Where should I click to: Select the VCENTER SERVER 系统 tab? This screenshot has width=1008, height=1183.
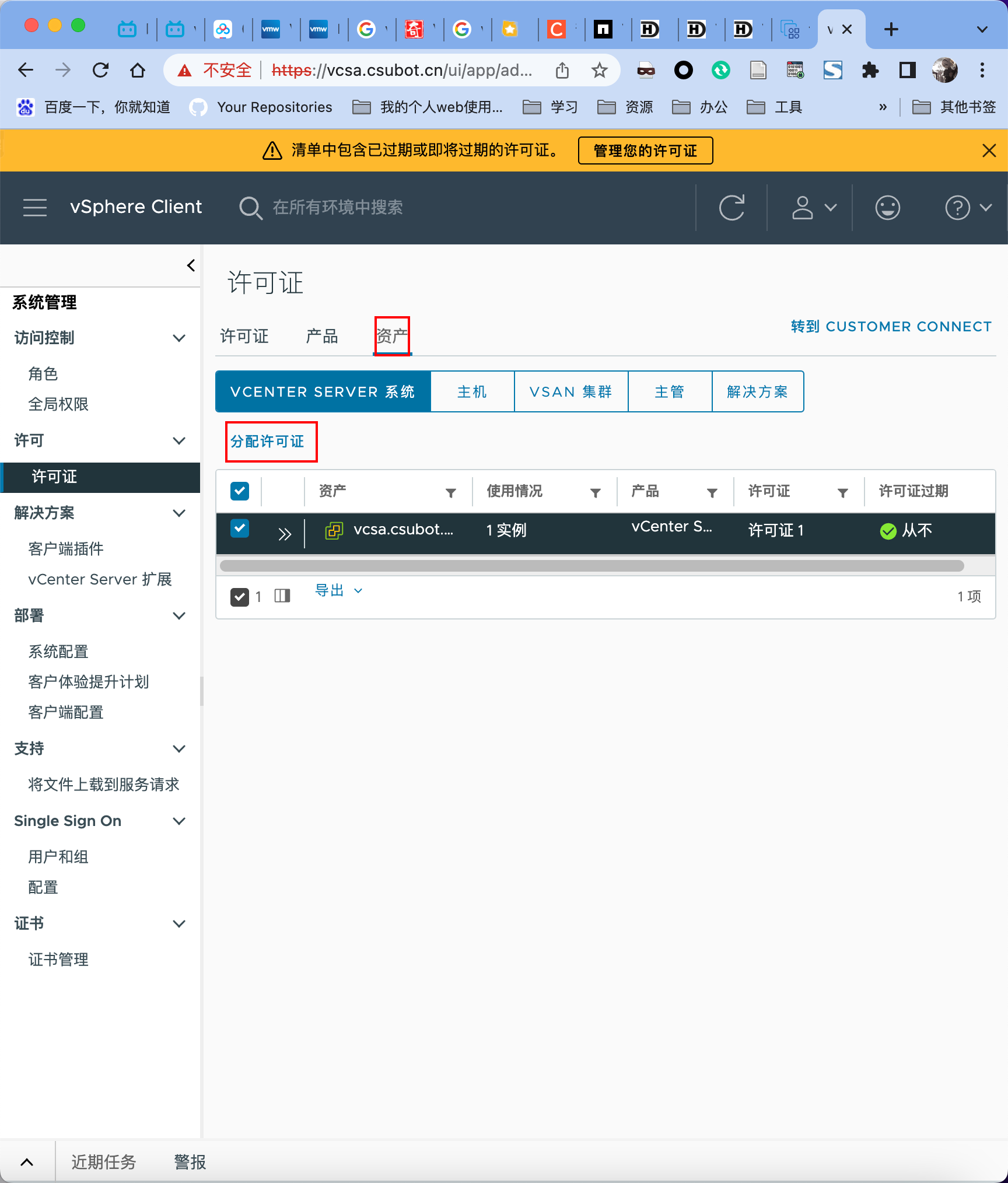(323, 391)
